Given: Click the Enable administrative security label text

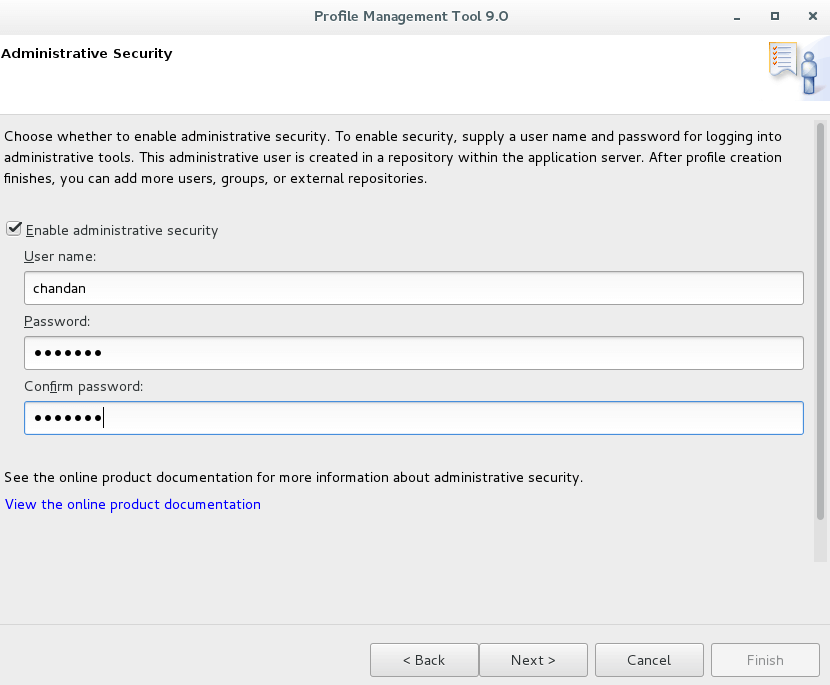Looking at the screenshot, I should [122, 230].
